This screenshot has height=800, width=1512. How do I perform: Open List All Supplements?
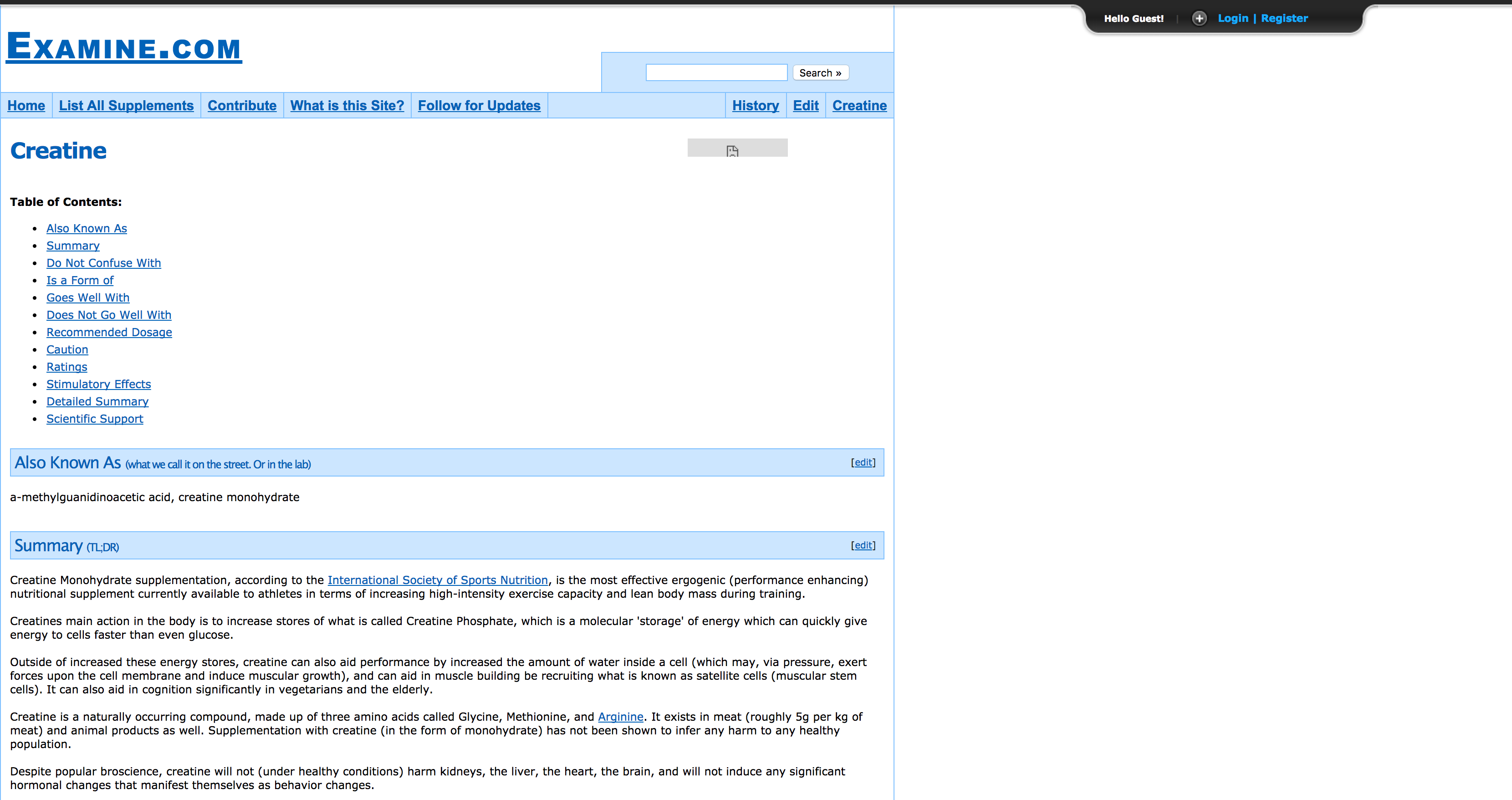coord(126,106)
